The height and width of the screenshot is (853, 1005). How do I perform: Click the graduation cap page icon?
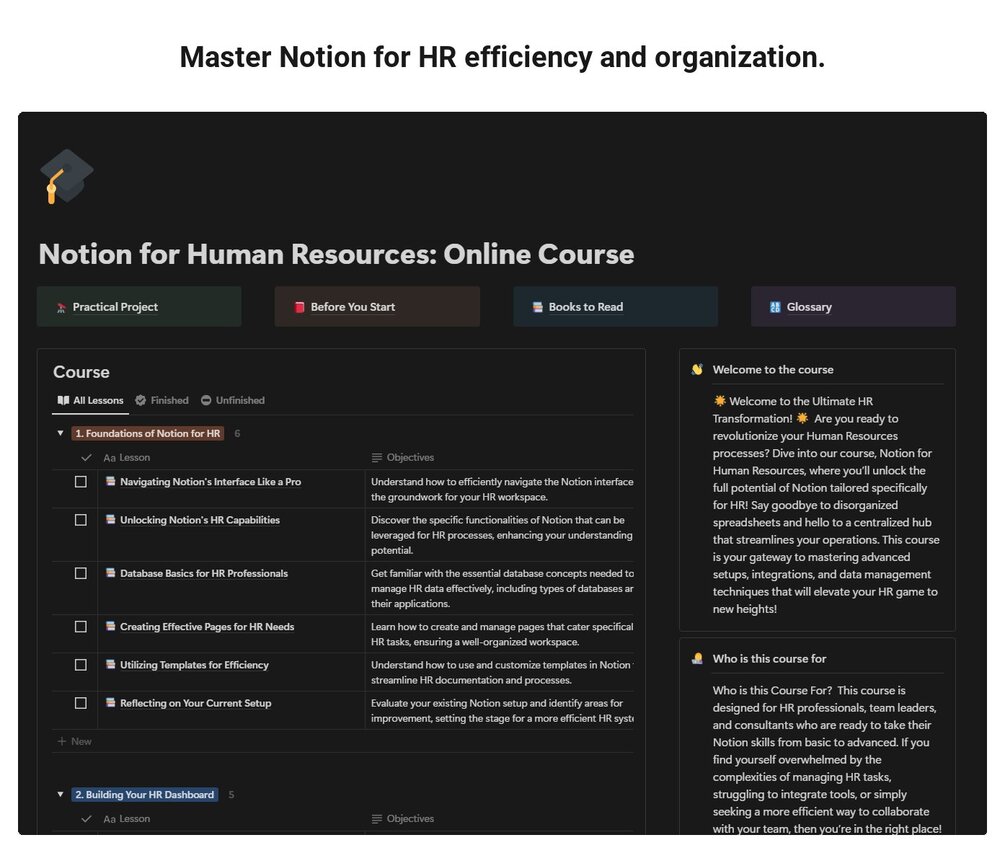pyautogui.click(x=66, y=176)
